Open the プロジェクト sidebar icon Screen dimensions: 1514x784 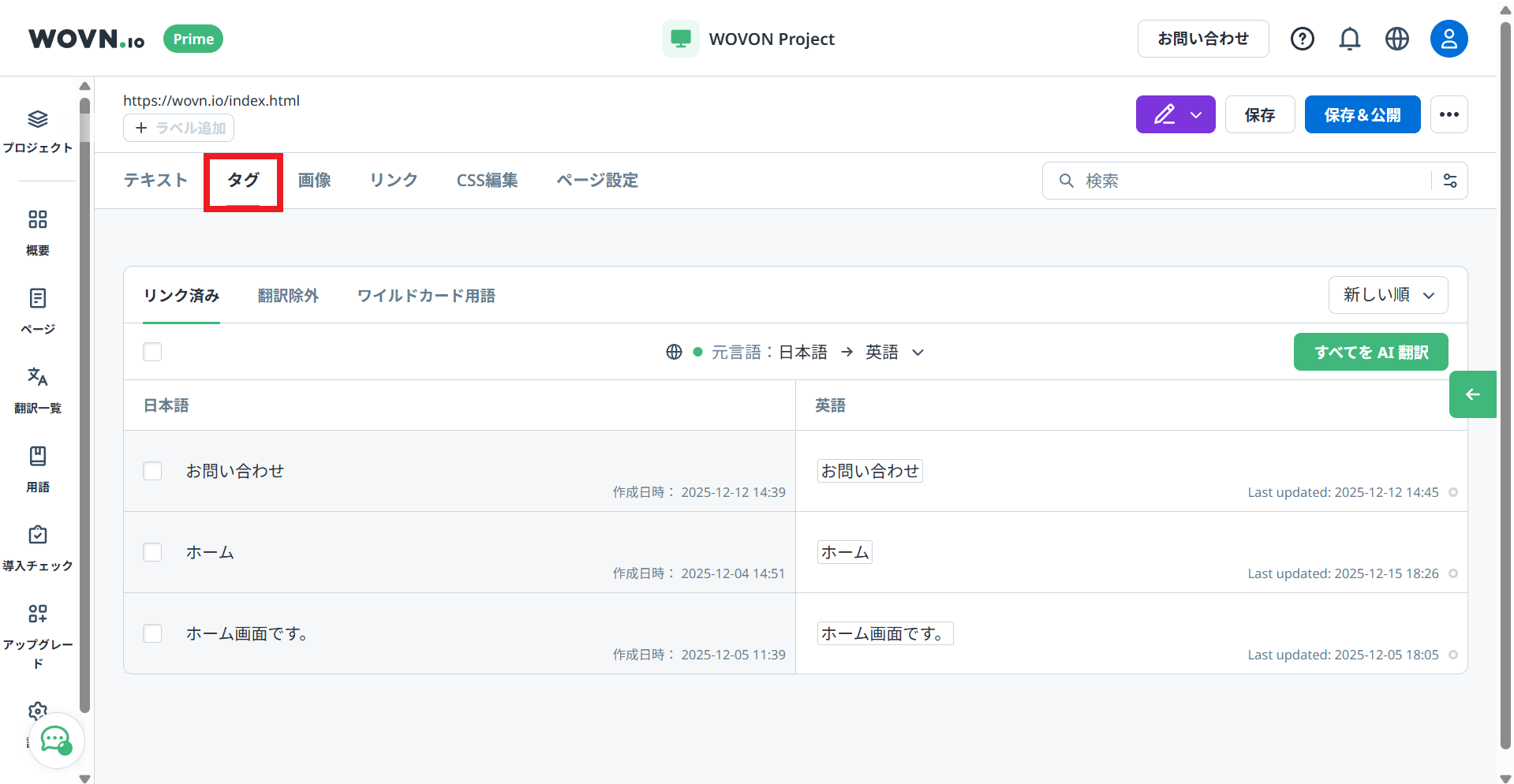[38, 131]
